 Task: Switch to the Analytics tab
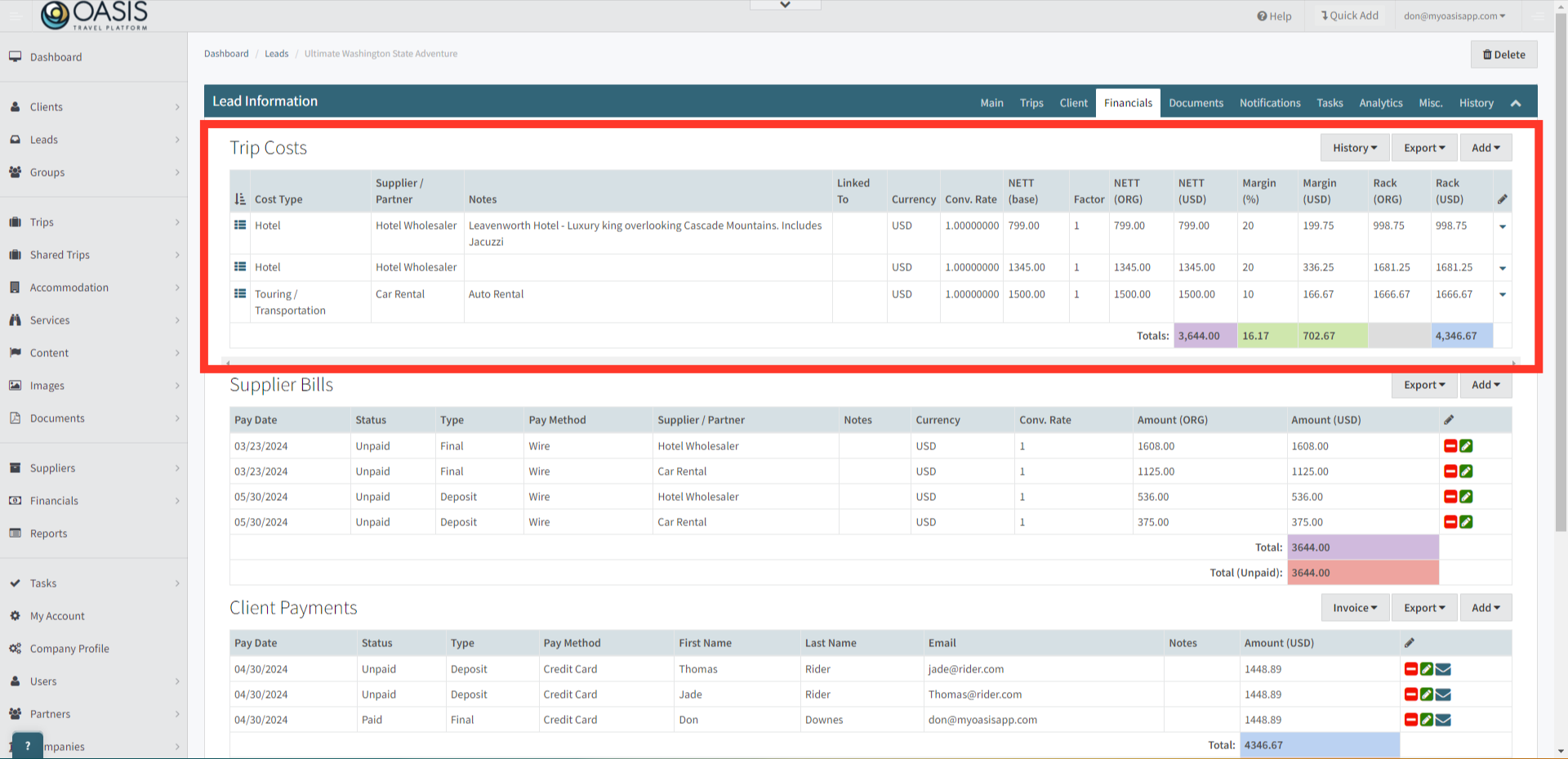(1380, 103)
